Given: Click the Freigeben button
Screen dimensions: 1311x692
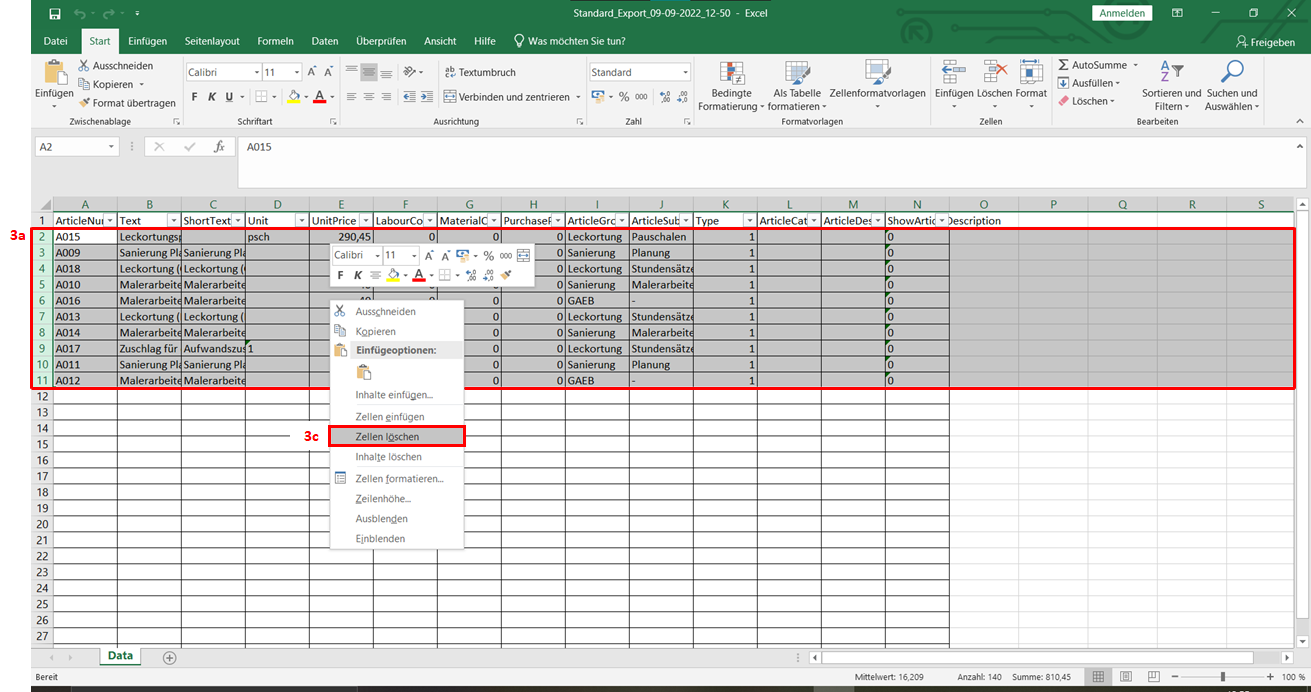Looking at the screenshot, I should pos(1267,41).
